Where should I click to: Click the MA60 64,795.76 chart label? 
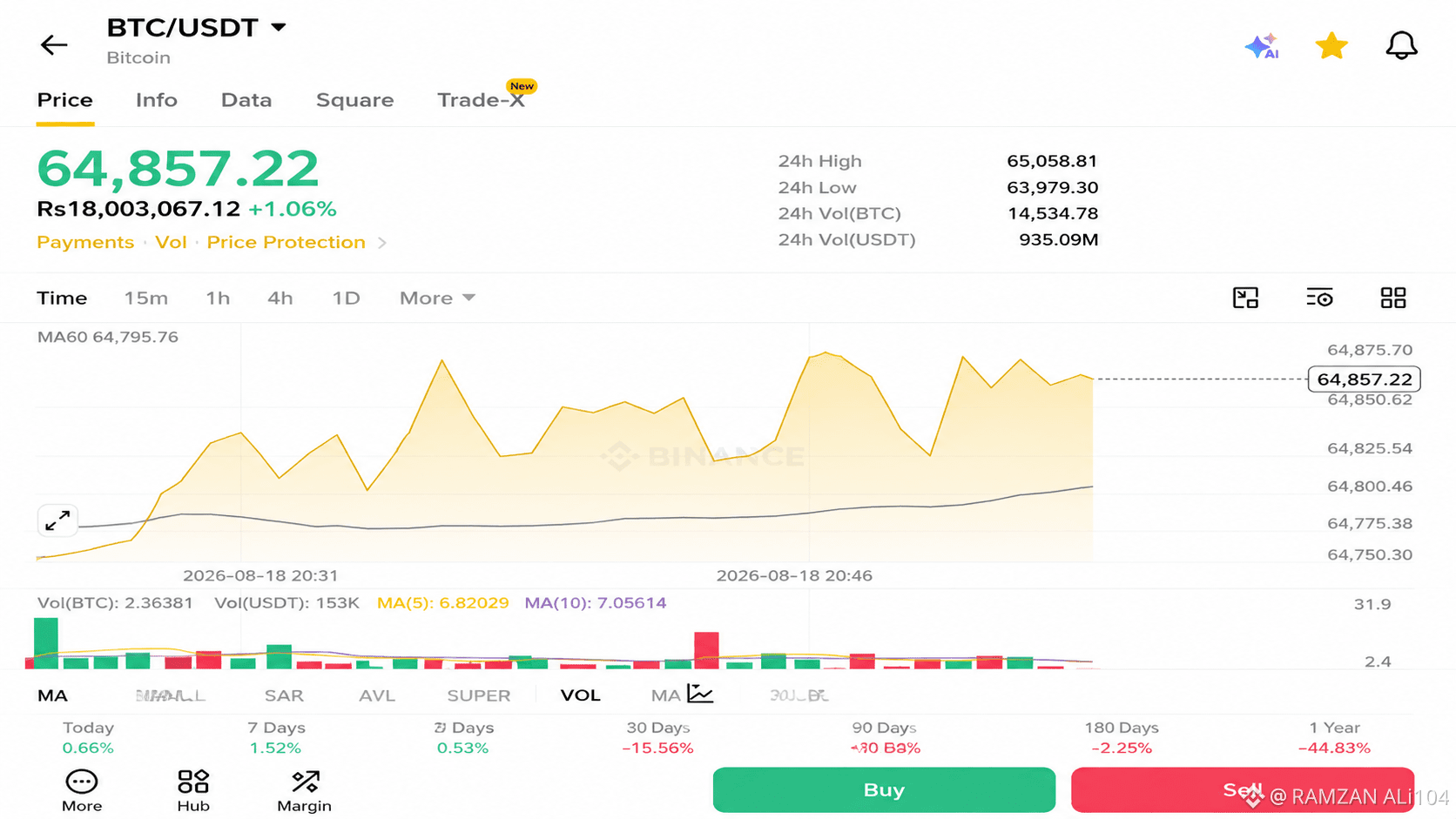(108, 337)
